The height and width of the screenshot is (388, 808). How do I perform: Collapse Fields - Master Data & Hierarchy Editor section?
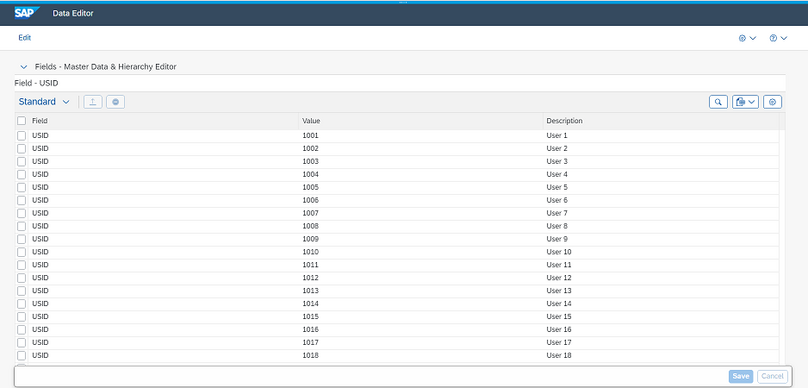click(x=23, y=67)
